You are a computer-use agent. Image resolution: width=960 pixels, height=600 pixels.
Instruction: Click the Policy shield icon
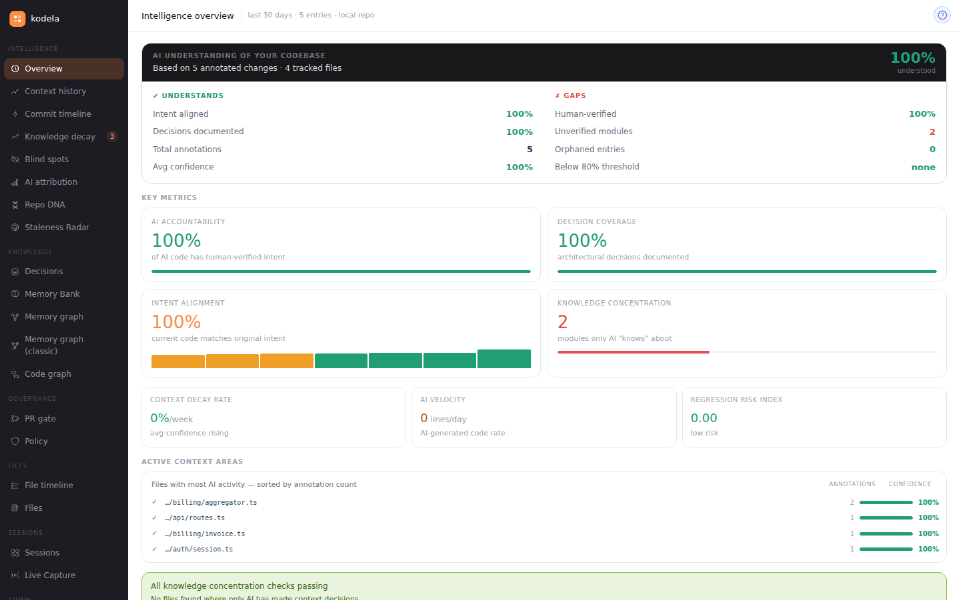[15, 441]
